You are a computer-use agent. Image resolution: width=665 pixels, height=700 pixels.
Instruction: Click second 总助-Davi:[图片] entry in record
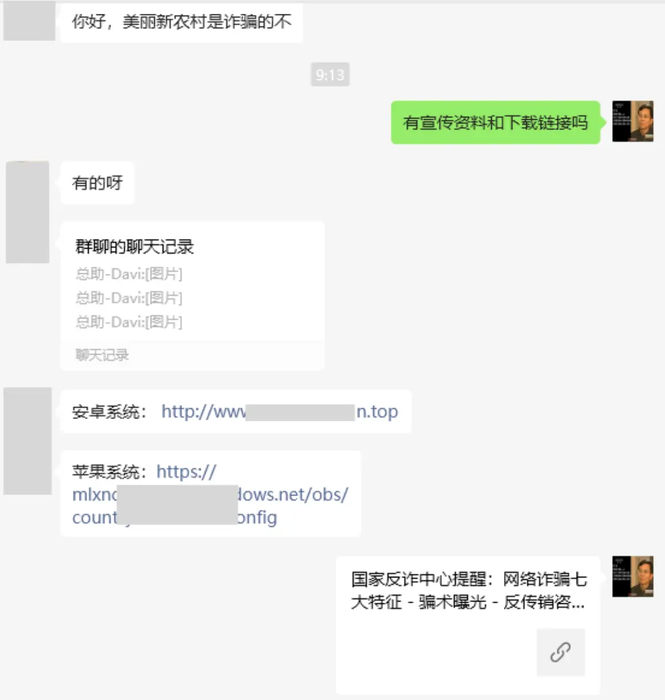[x=129, y=298]
